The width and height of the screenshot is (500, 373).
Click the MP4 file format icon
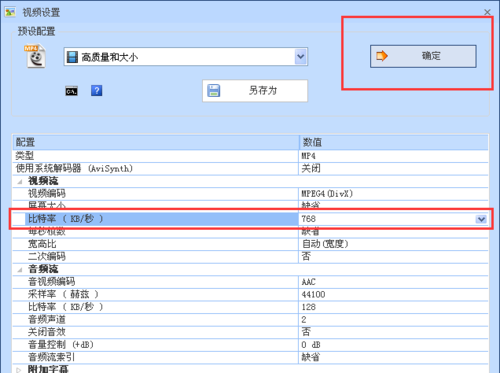click(x=35, y=56)
